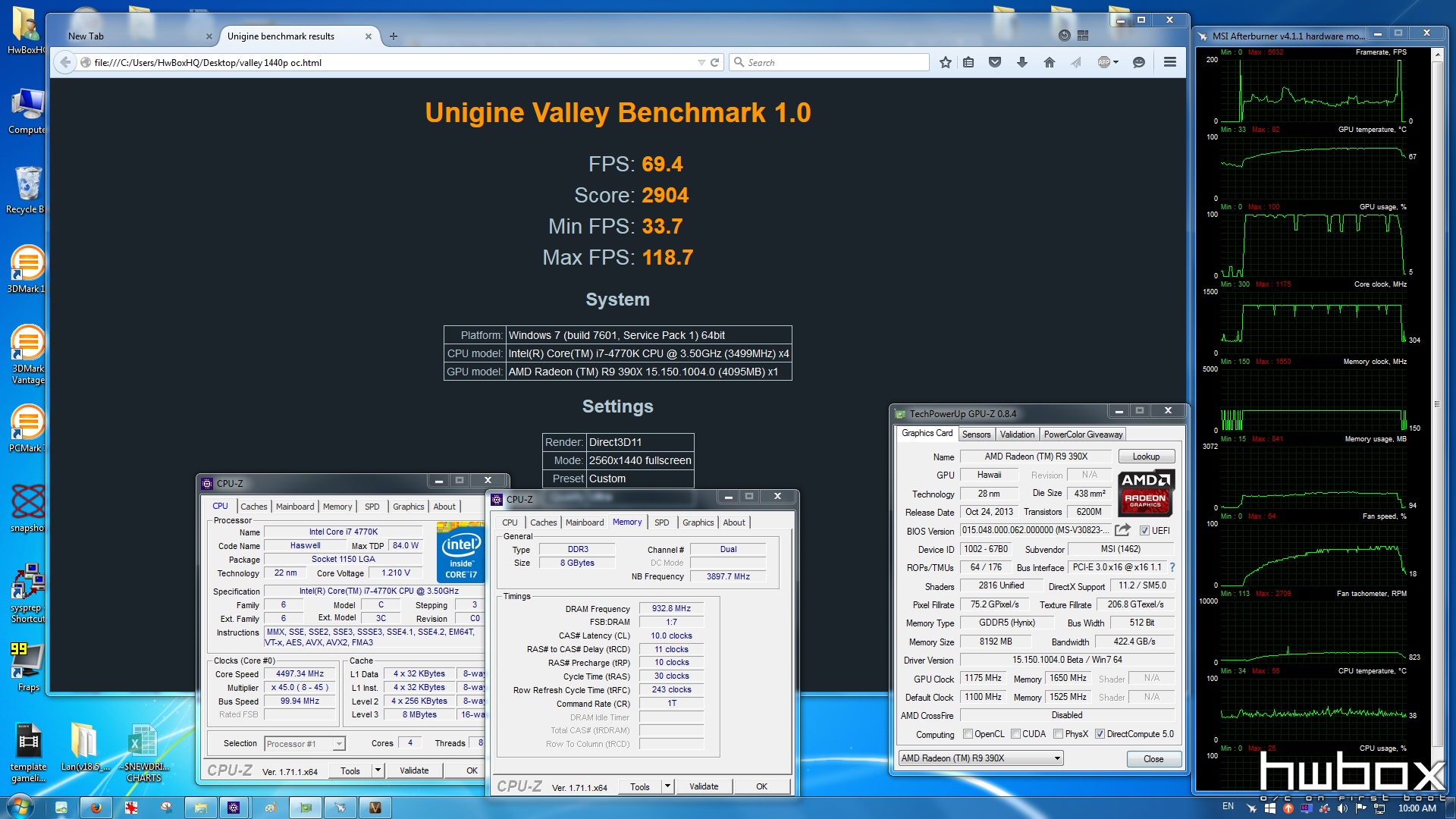Click the AMD Radeon Graphics logo in GPU-Z
The width and height of the screenshot is (1456, 819).
(x=1146, y=492)
